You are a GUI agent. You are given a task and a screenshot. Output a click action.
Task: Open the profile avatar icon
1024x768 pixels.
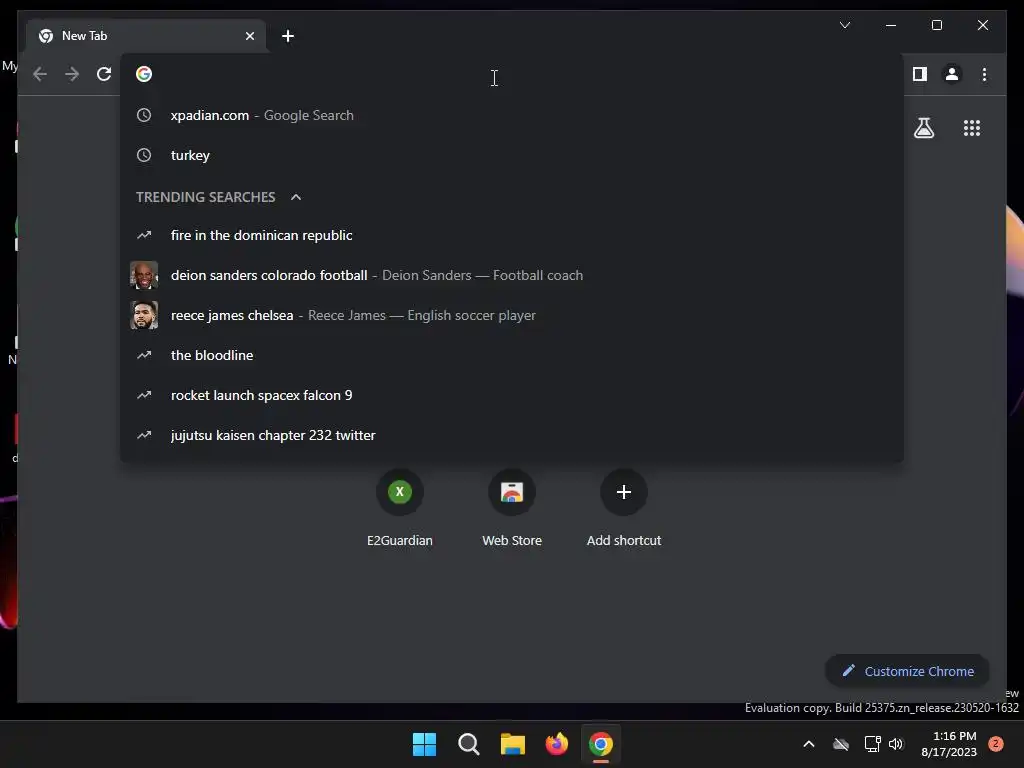coord(952,74)
